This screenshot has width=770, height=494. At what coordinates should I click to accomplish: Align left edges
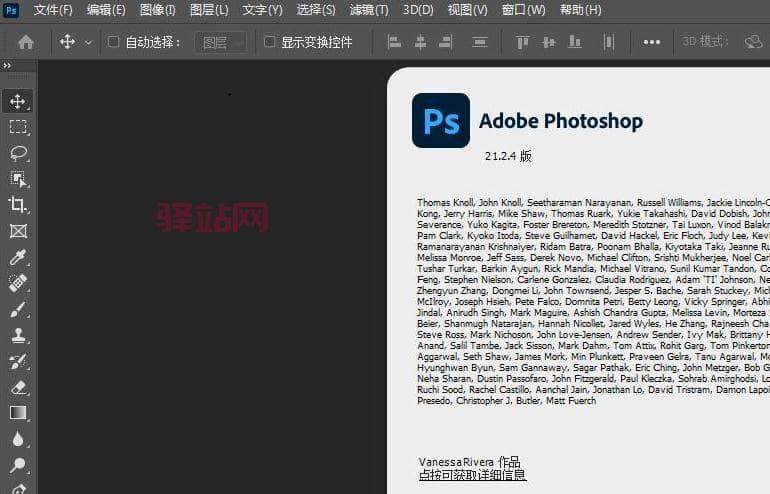pyautogui.click(x=394, y=42)
